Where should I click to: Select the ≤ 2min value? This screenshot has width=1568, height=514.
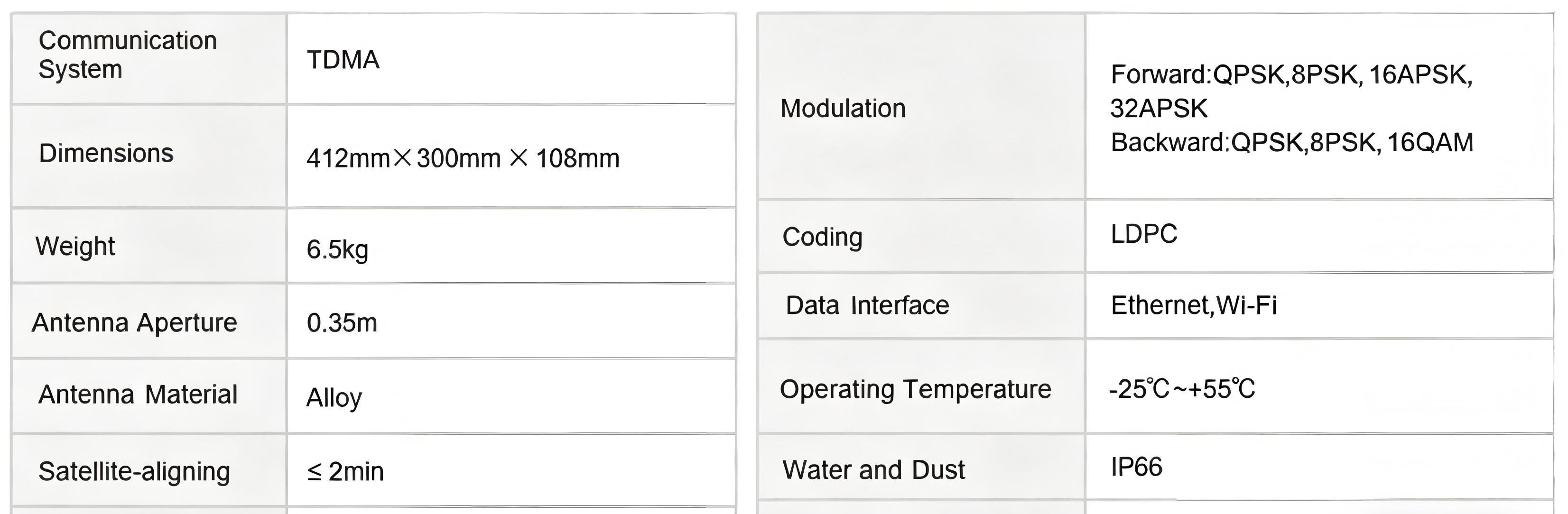(345, 471)
